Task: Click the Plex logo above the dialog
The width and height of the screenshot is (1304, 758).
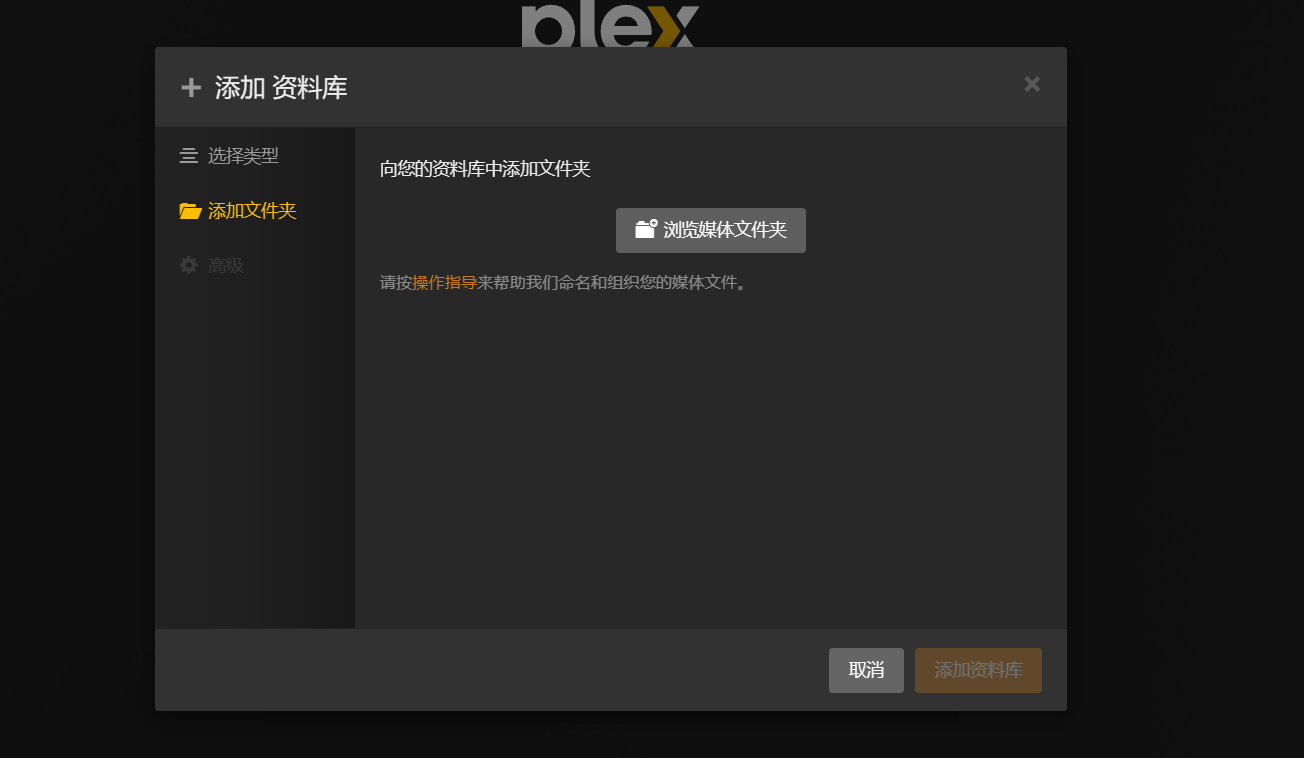Action: tap(609, 25)
